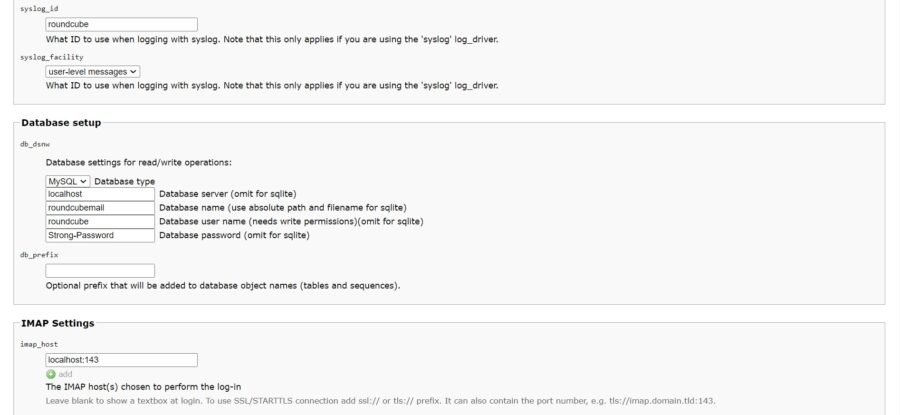Click the imap_host setting label
This screenshot has width=900, height=415.
coord(39,344)
